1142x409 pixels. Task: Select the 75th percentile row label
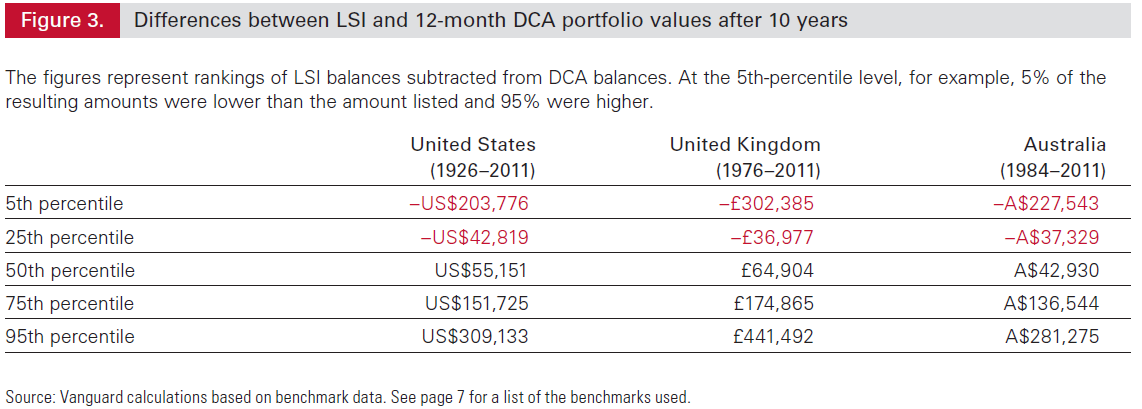point(69,304)
